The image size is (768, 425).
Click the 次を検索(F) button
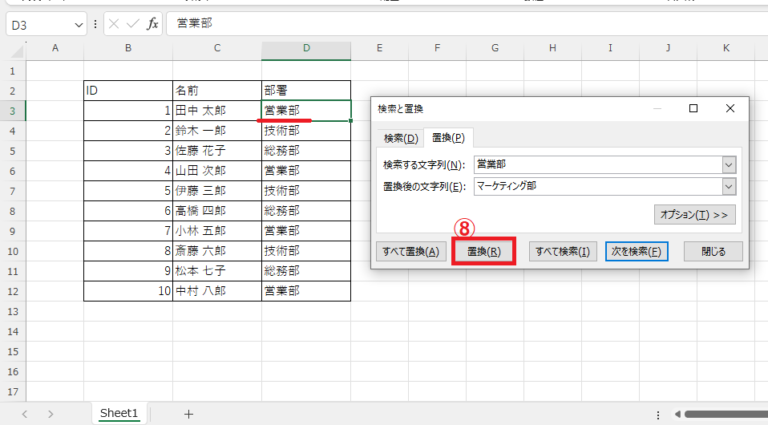tap(636, 251)
